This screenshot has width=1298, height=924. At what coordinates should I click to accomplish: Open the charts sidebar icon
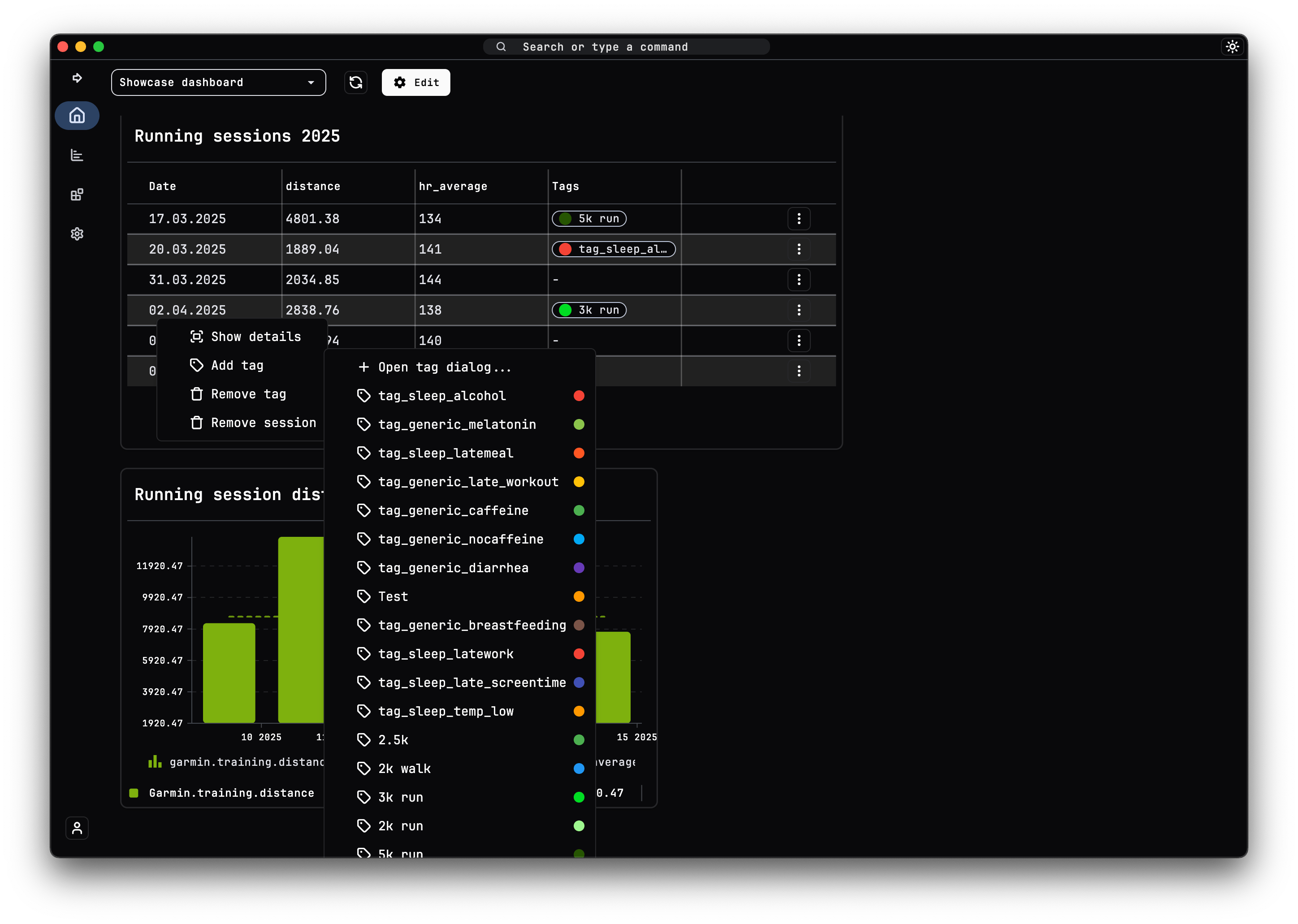click(77, 155)
